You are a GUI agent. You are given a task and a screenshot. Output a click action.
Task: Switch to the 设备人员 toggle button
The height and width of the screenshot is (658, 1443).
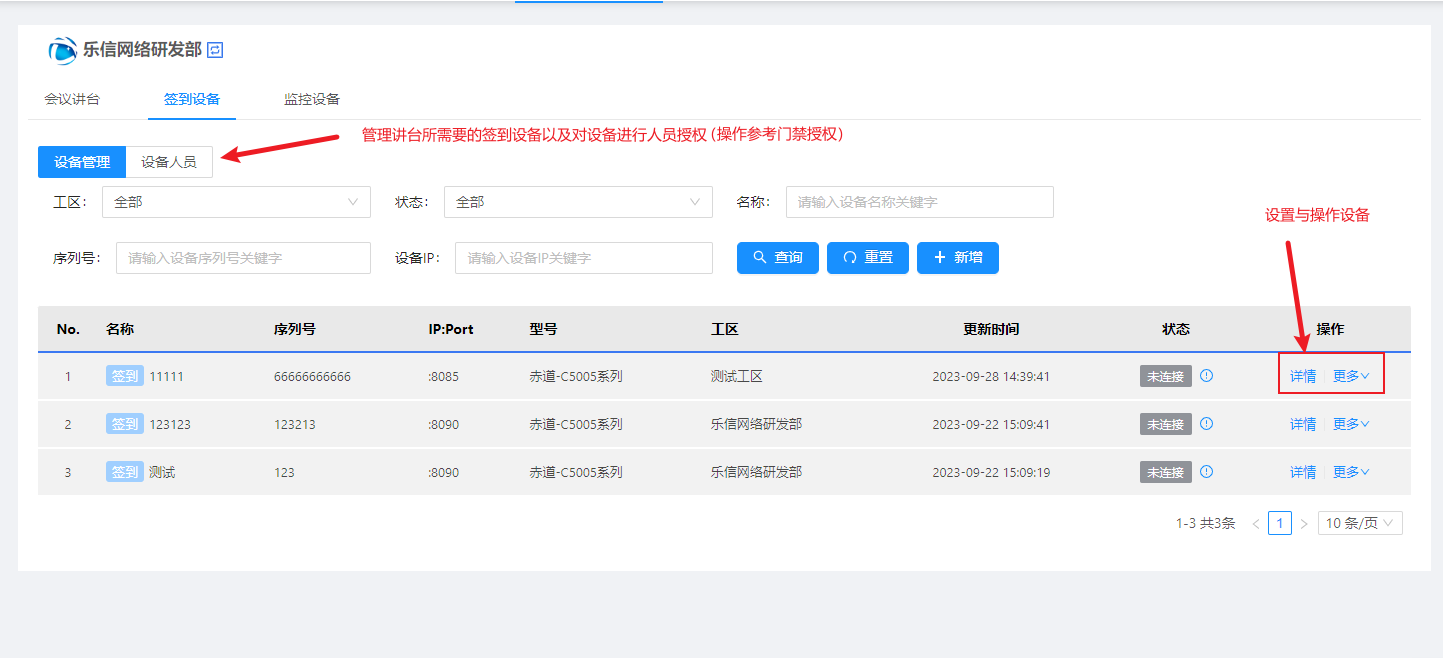(x=169, y=162)
